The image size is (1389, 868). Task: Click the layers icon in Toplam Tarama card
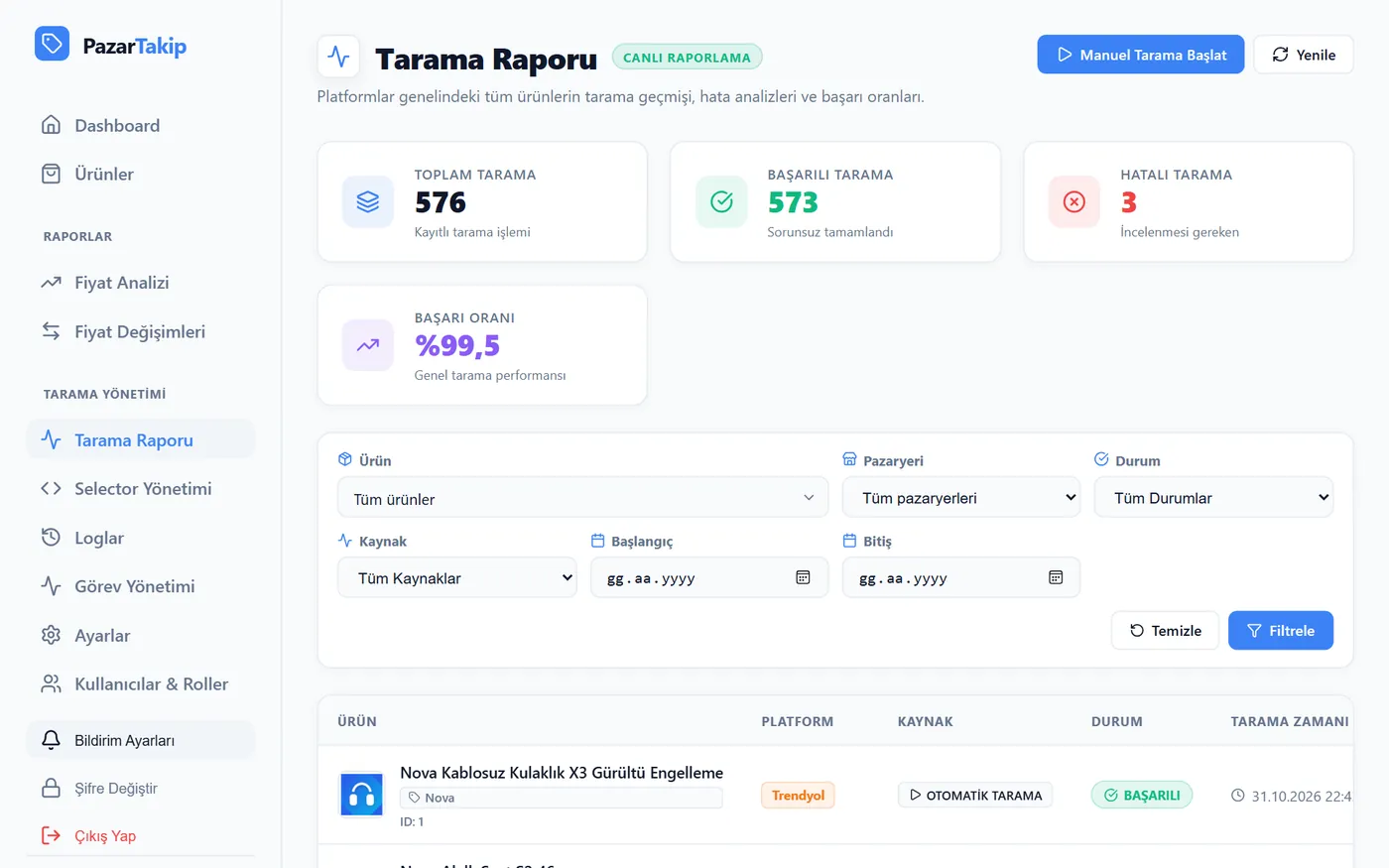pos(368,201)
